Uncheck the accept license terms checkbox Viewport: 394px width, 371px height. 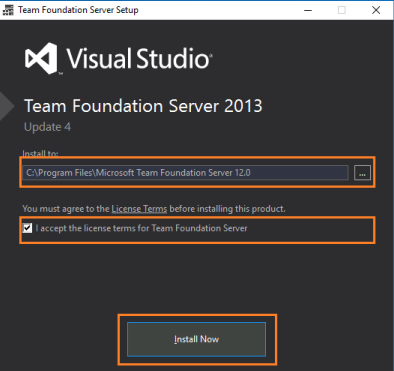click(27, 228)
